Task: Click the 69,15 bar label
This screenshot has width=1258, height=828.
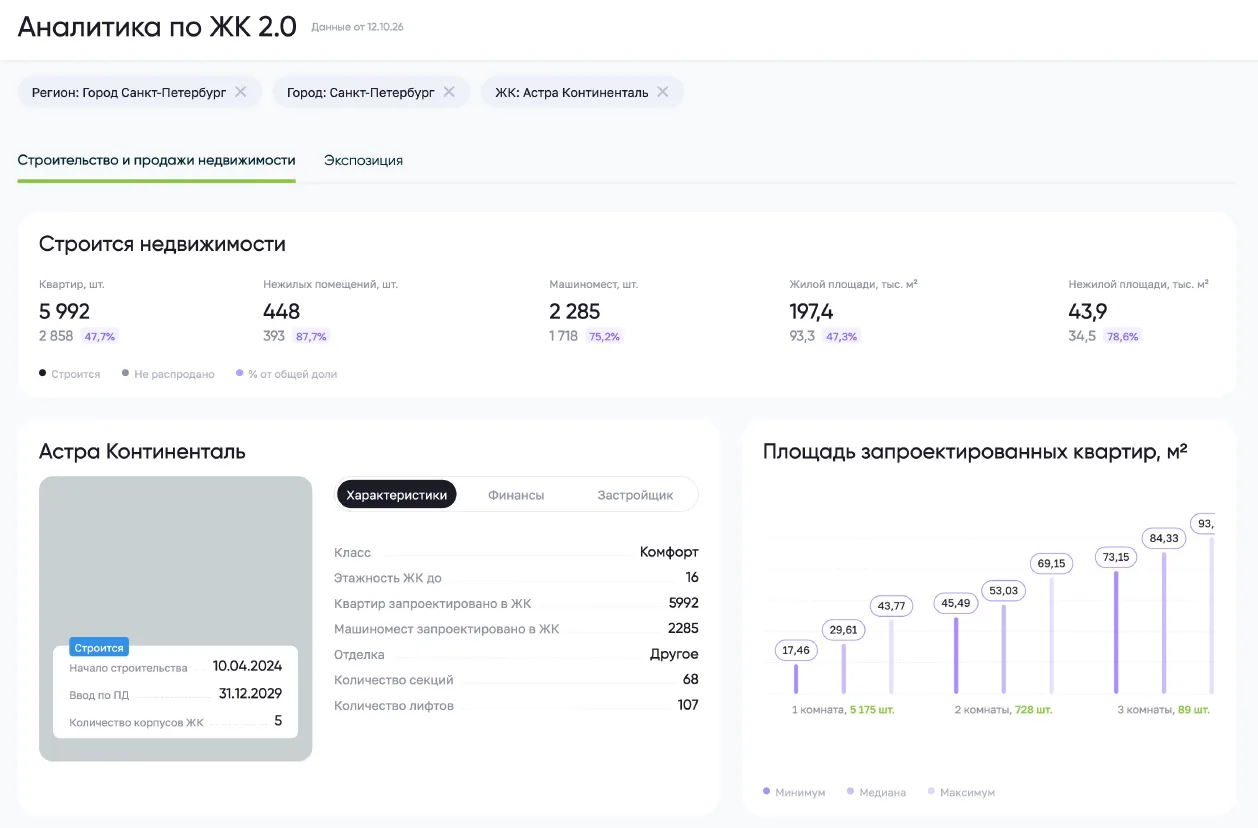Action: [x=1051, y=563]
